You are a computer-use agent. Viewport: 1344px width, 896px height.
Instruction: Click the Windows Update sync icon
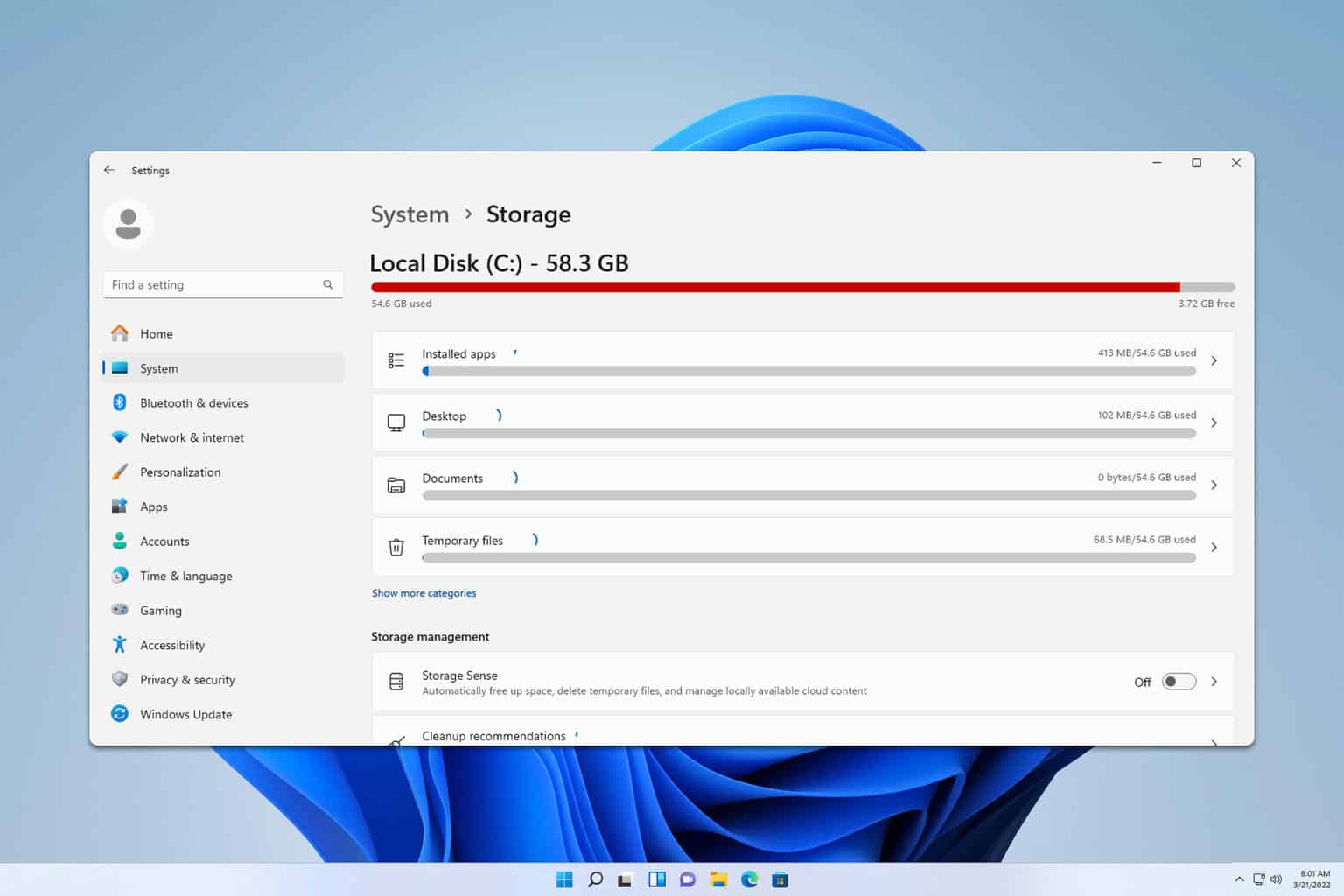coord(120,713)
